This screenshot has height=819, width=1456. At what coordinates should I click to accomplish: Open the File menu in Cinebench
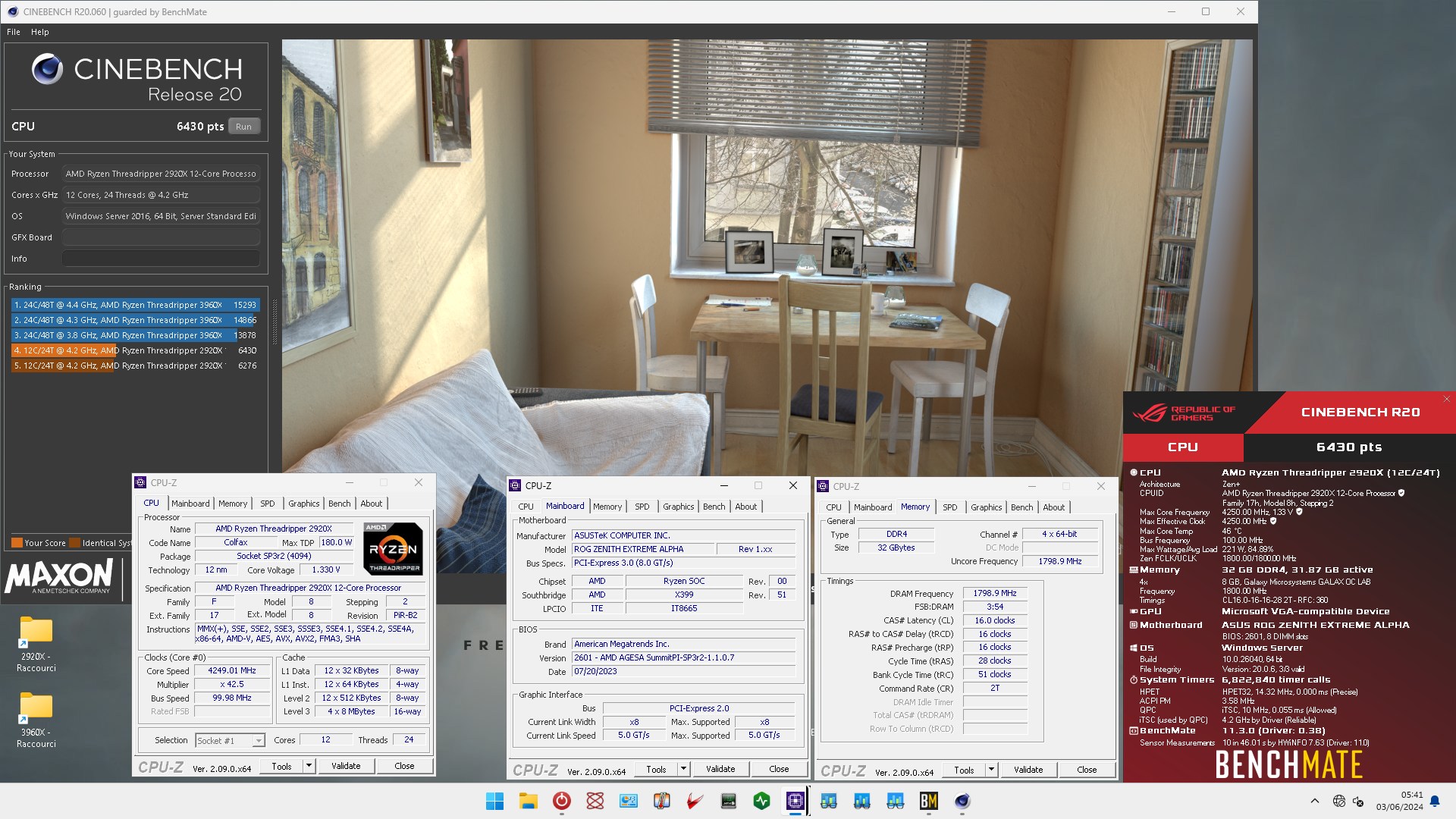[x=14, y=32]
